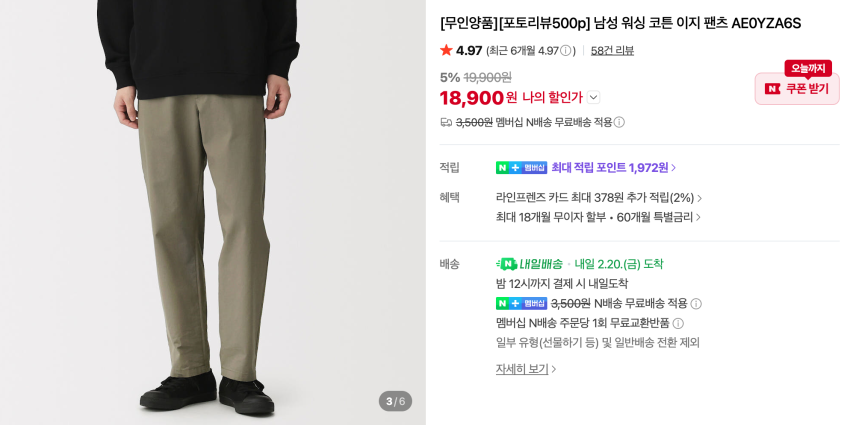Expand the 최대 적립 포인트 1,972원 details
850x425 pixels.
(614, 168)
